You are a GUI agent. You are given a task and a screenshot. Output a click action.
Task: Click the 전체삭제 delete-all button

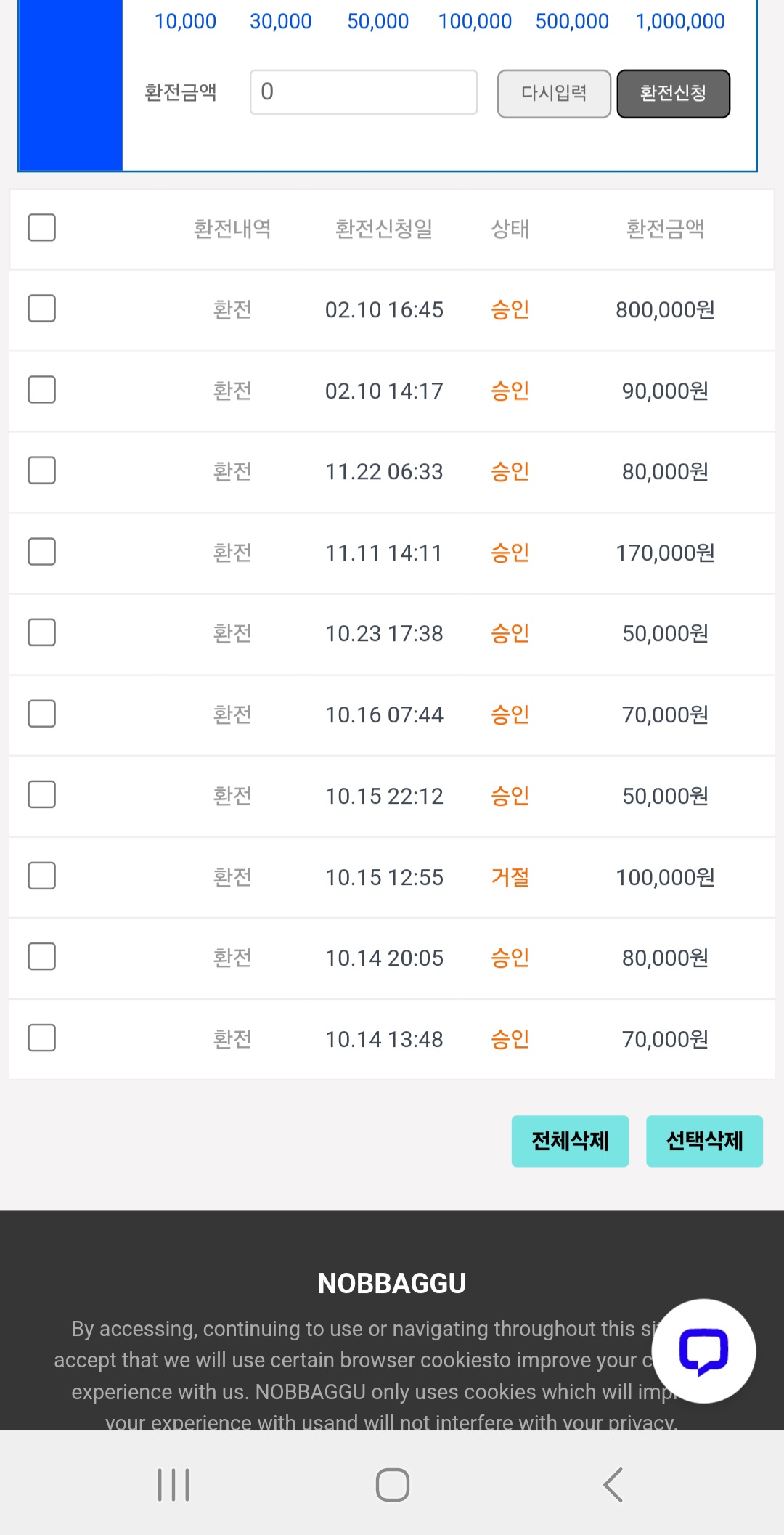pyautogui.click(x=570, y=1141)
